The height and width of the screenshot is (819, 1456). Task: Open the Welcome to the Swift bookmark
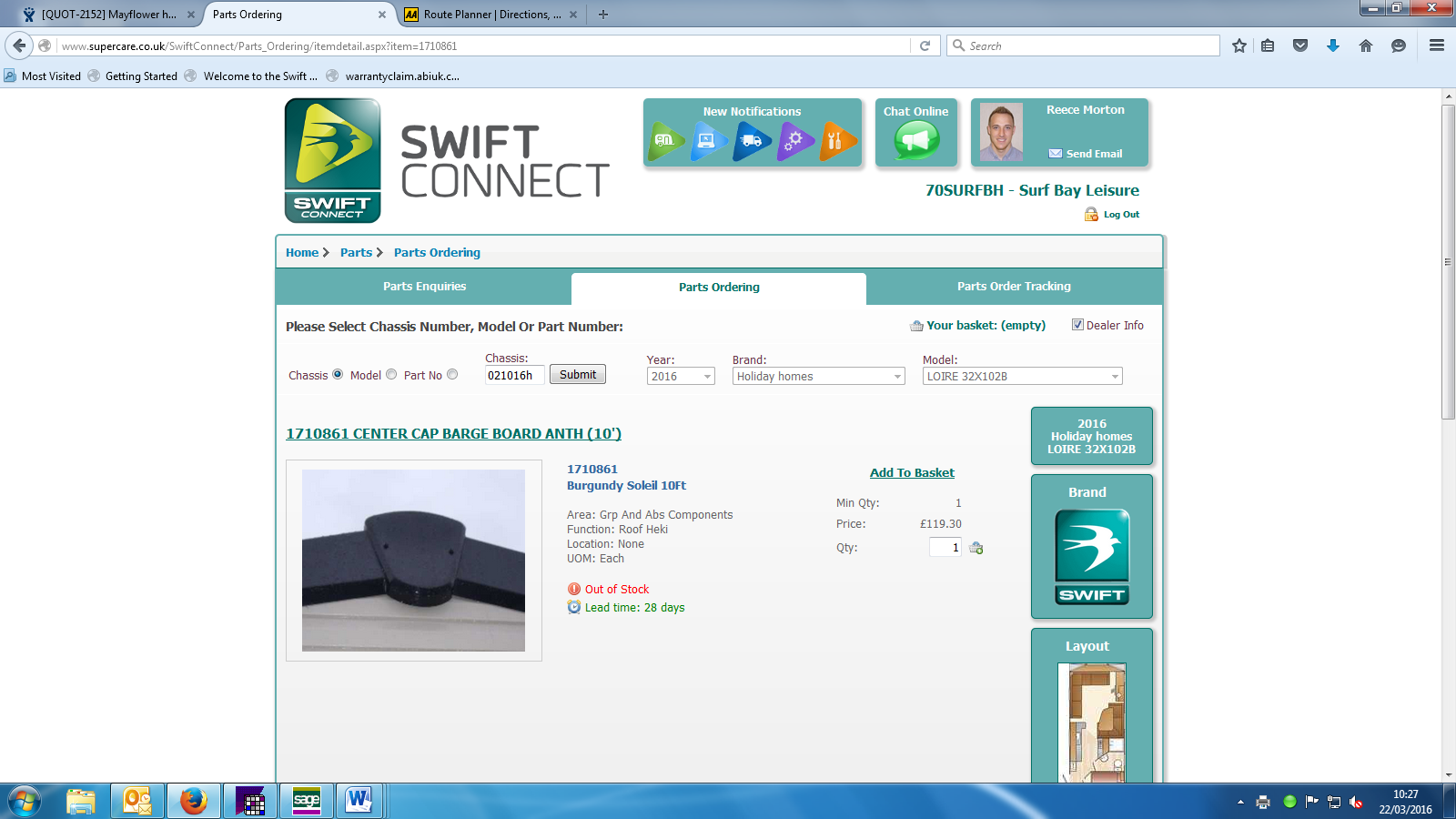(x=251, y=76)
